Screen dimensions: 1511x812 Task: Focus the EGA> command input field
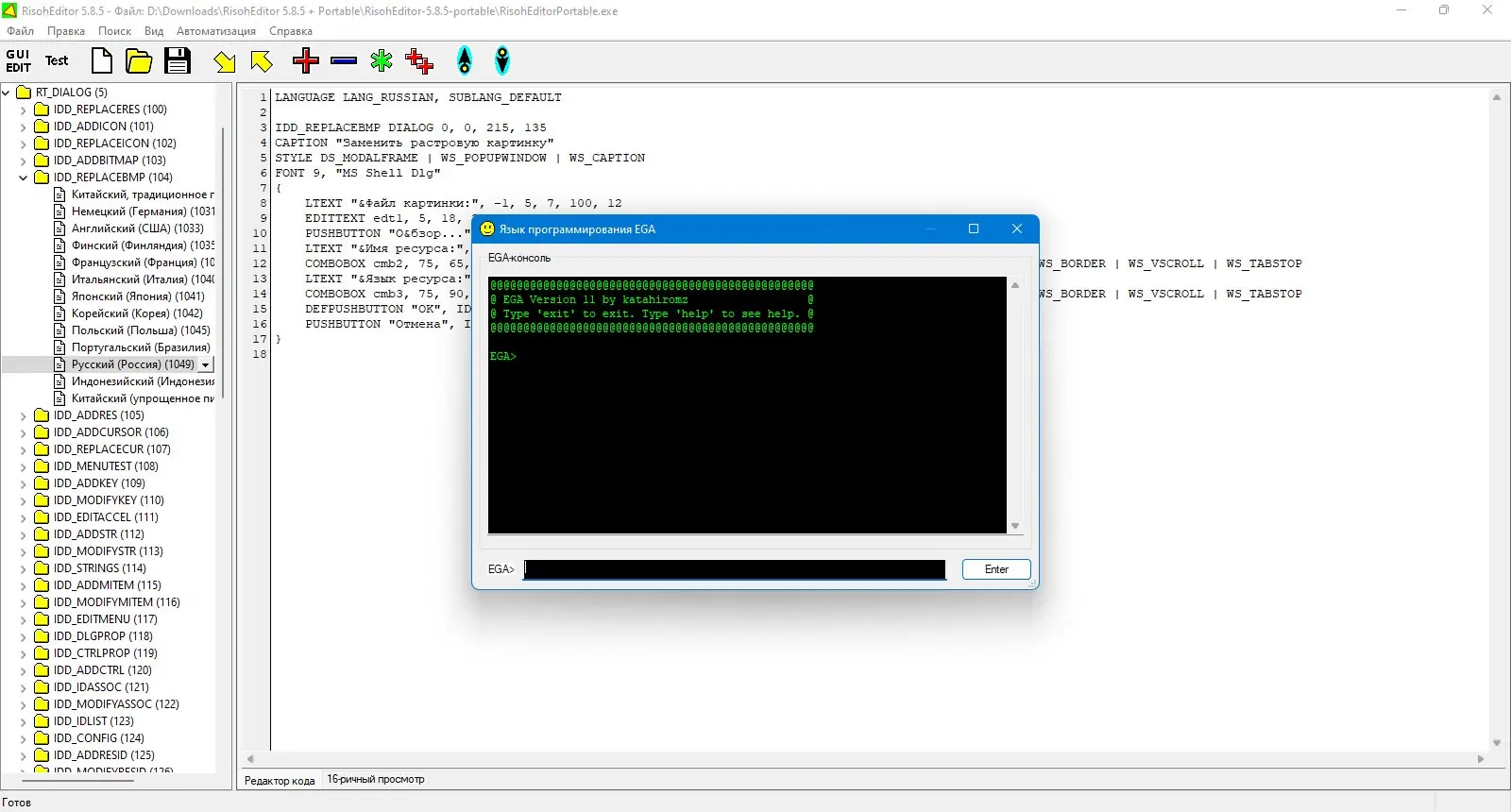[x=735, y=569]
